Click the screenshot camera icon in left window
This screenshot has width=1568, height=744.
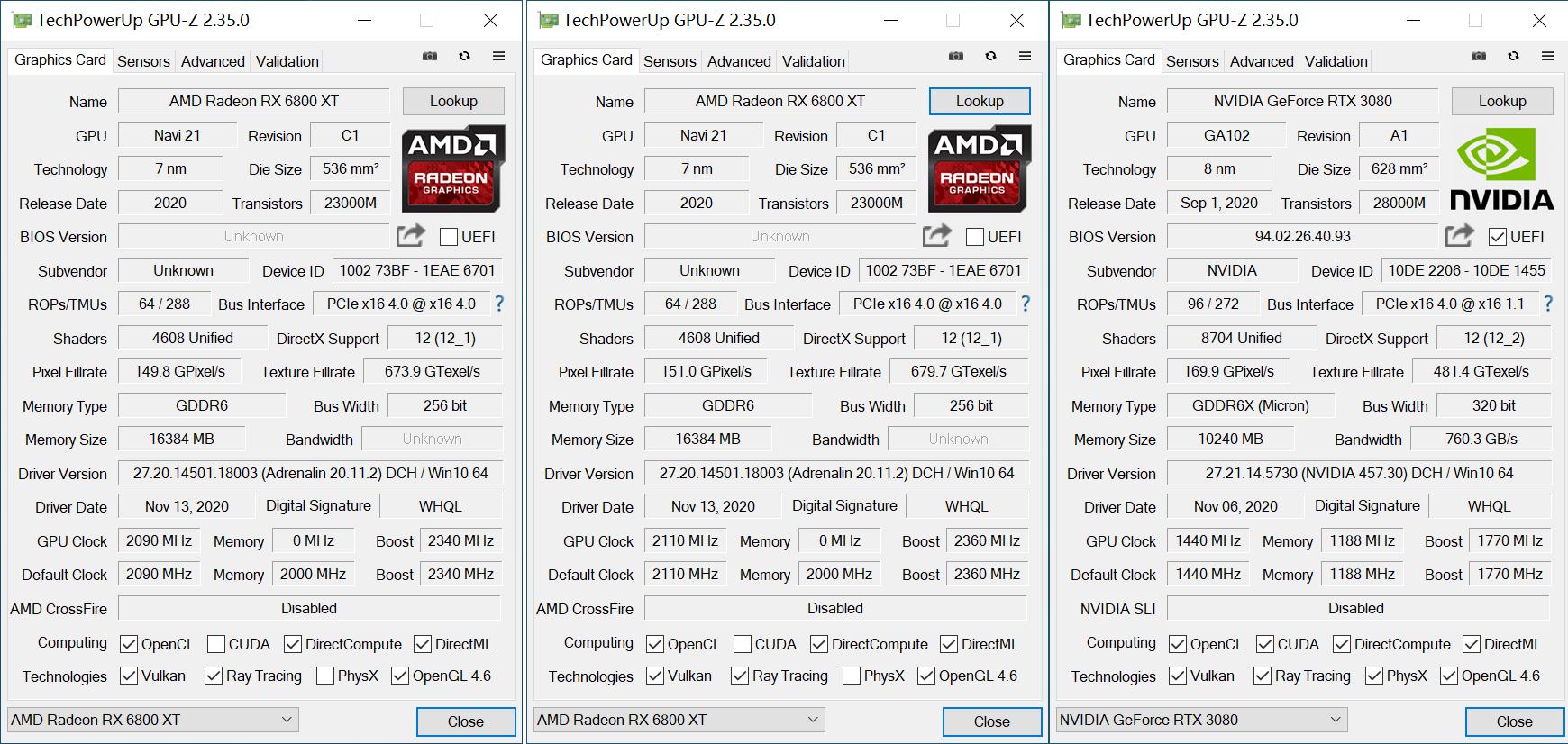[430, 56]
